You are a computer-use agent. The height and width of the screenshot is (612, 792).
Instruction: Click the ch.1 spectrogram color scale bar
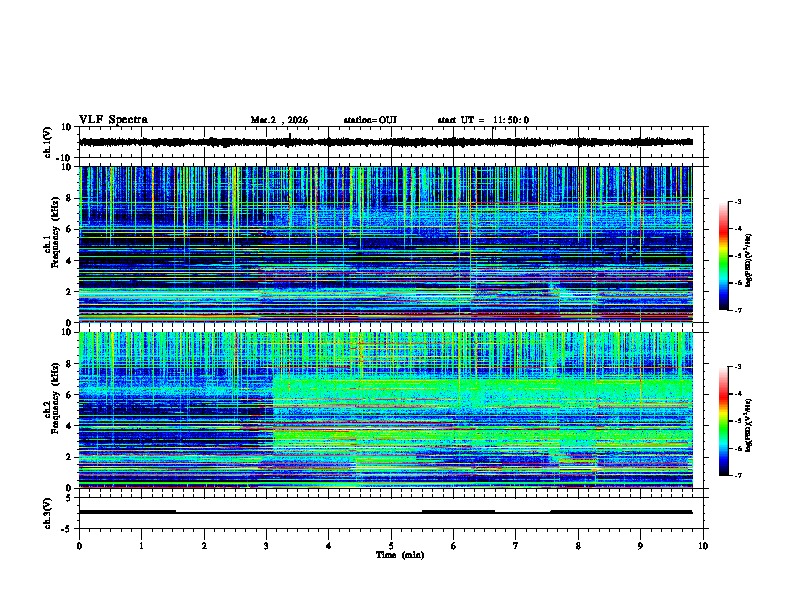coord(724,256)
